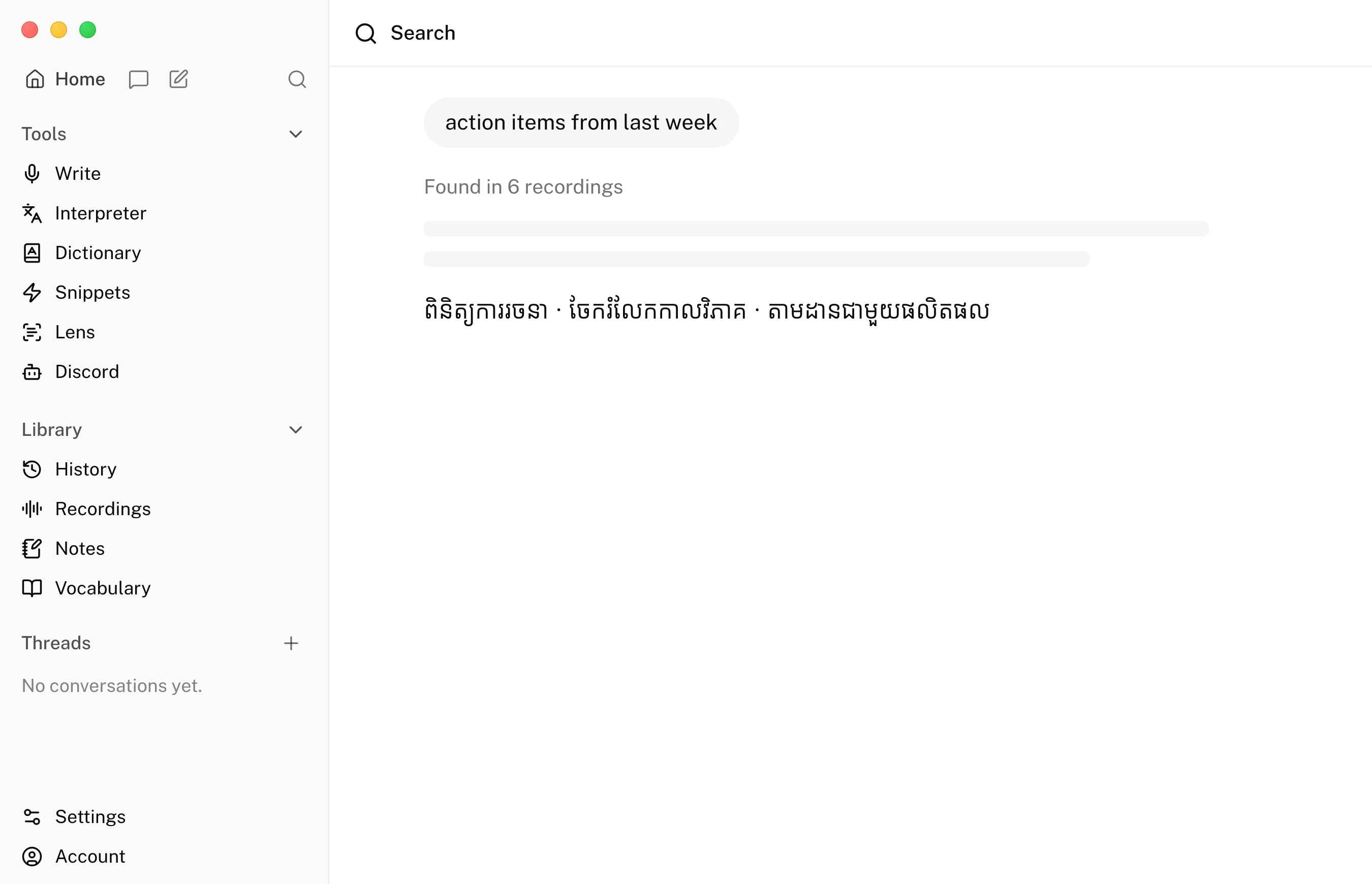Image resolution: width=1372 pixels, height=884 pixels.
Task: Open the Account label
Action: click(x=90, y=856)
